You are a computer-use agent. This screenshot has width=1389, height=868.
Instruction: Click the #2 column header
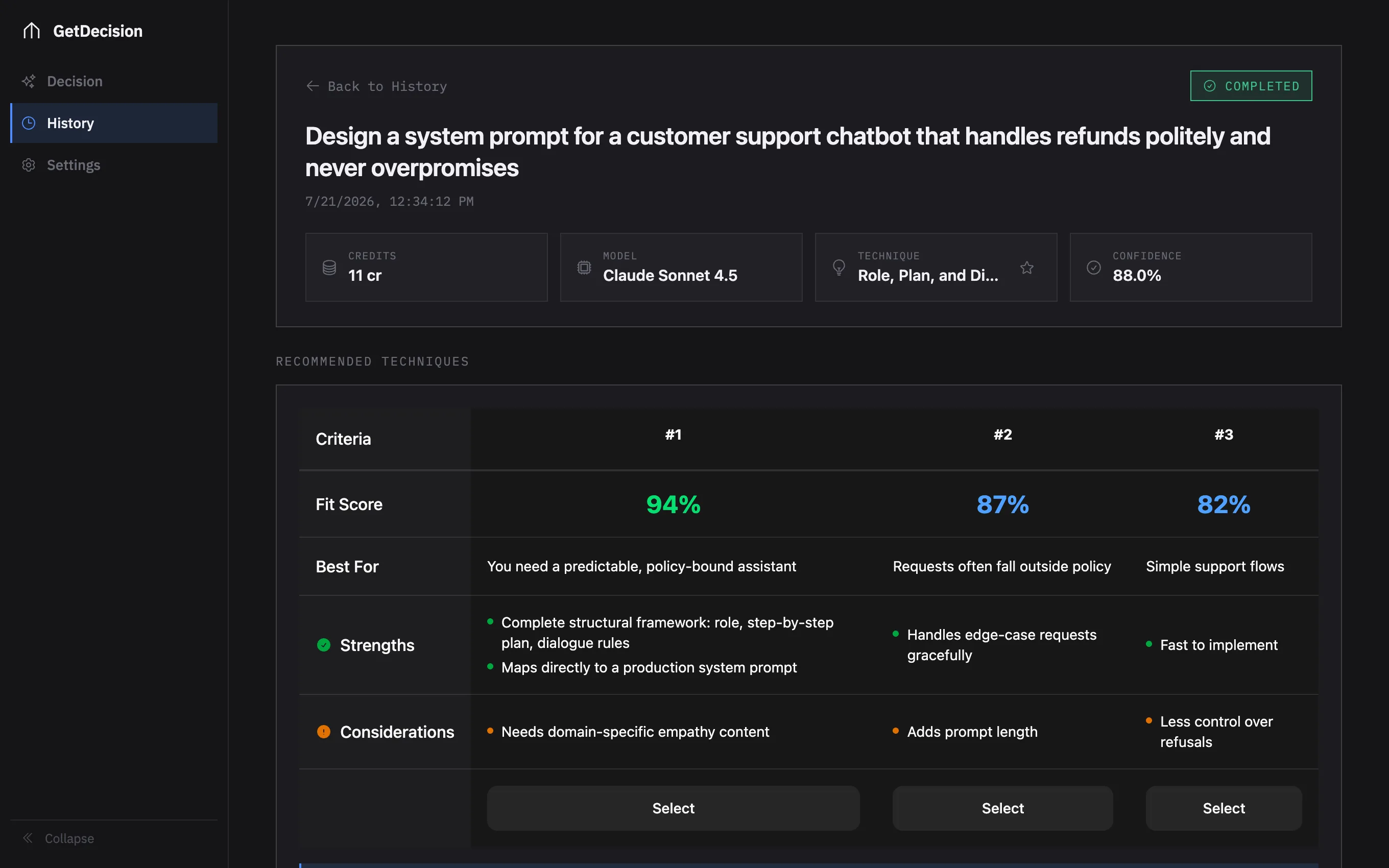point(1003,435)
